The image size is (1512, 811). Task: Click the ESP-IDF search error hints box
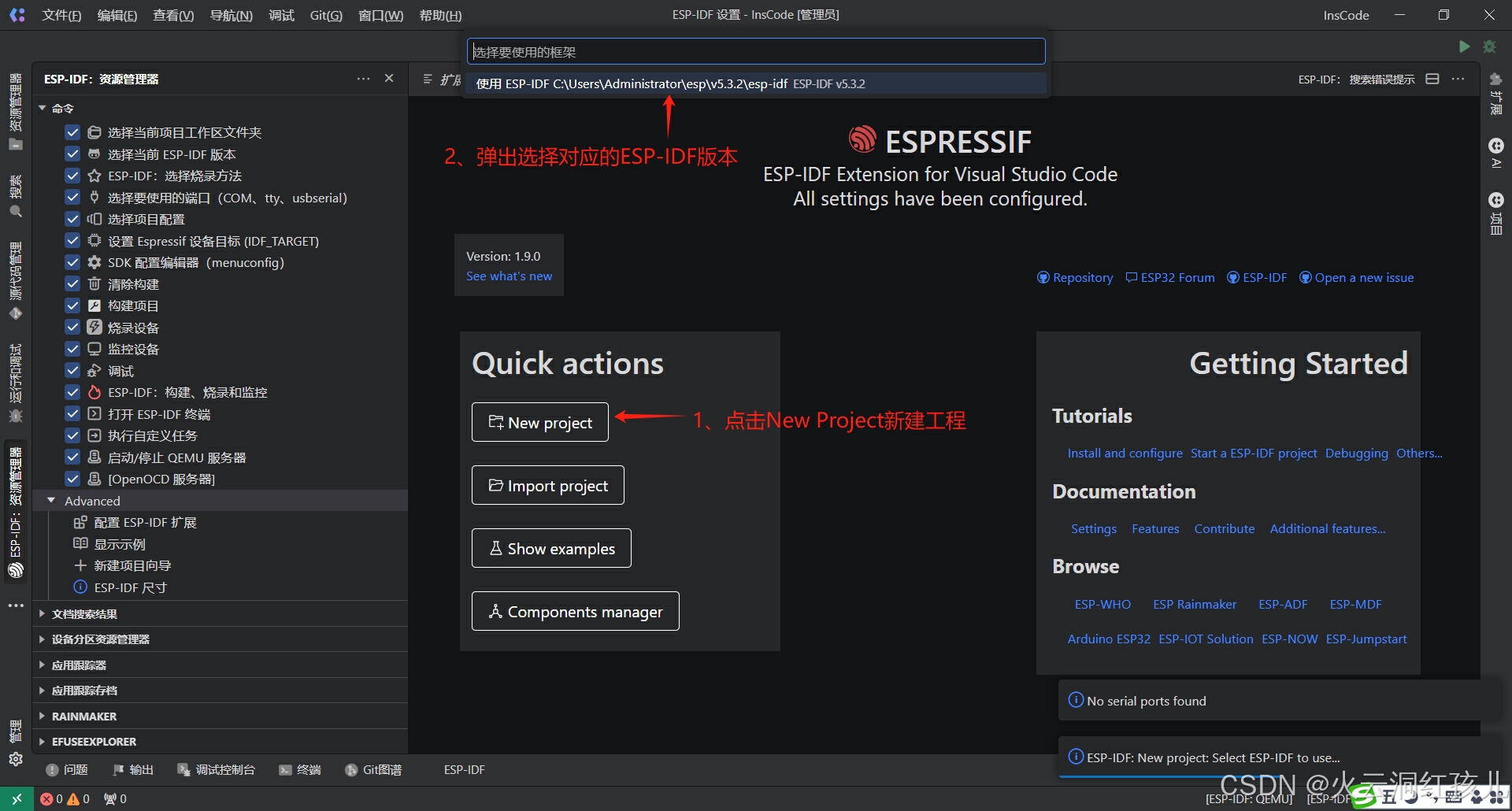(1356, 79)
